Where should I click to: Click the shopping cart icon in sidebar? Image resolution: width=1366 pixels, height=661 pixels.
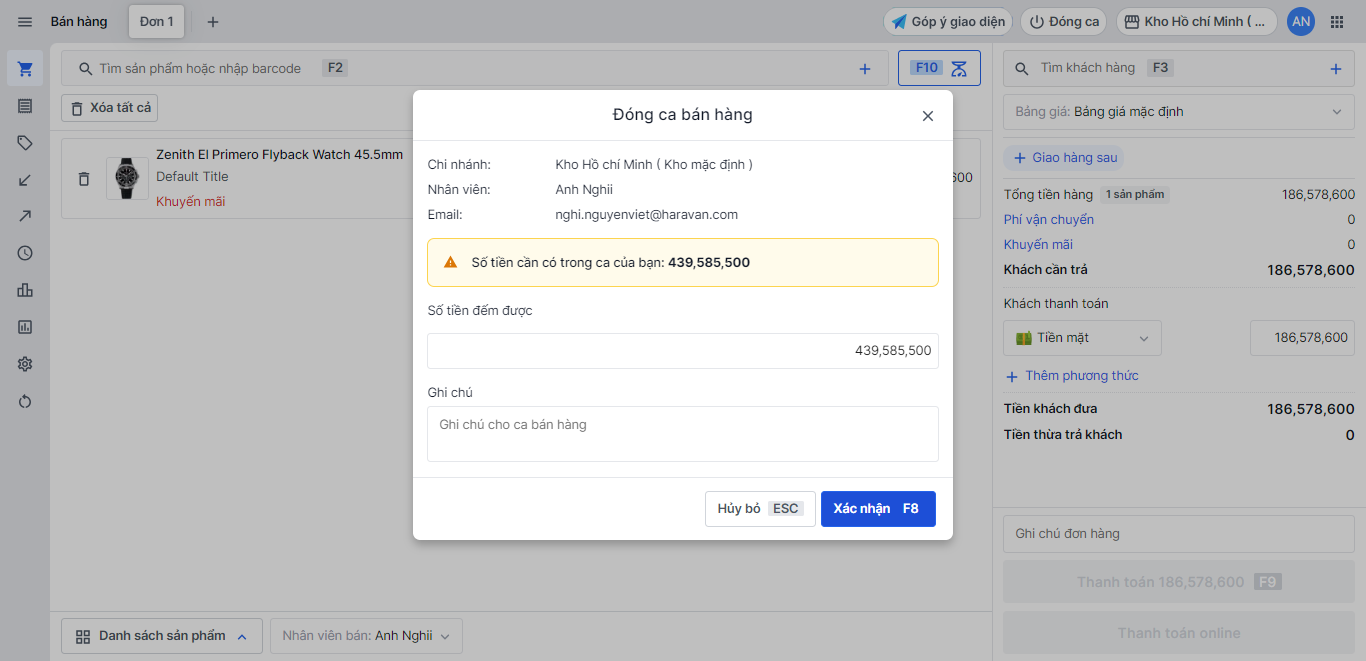pyautogui.click(x=25, y=69)
